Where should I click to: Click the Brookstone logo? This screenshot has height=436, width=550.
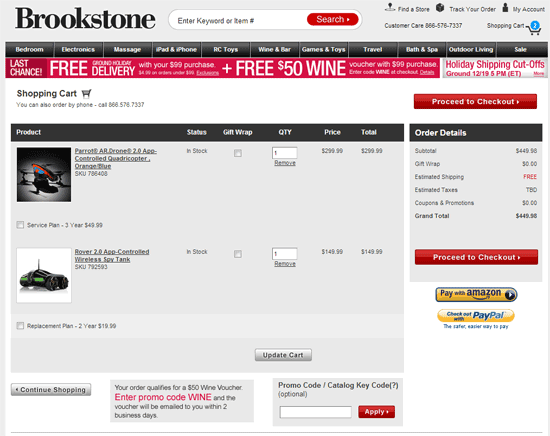[85, 19]
